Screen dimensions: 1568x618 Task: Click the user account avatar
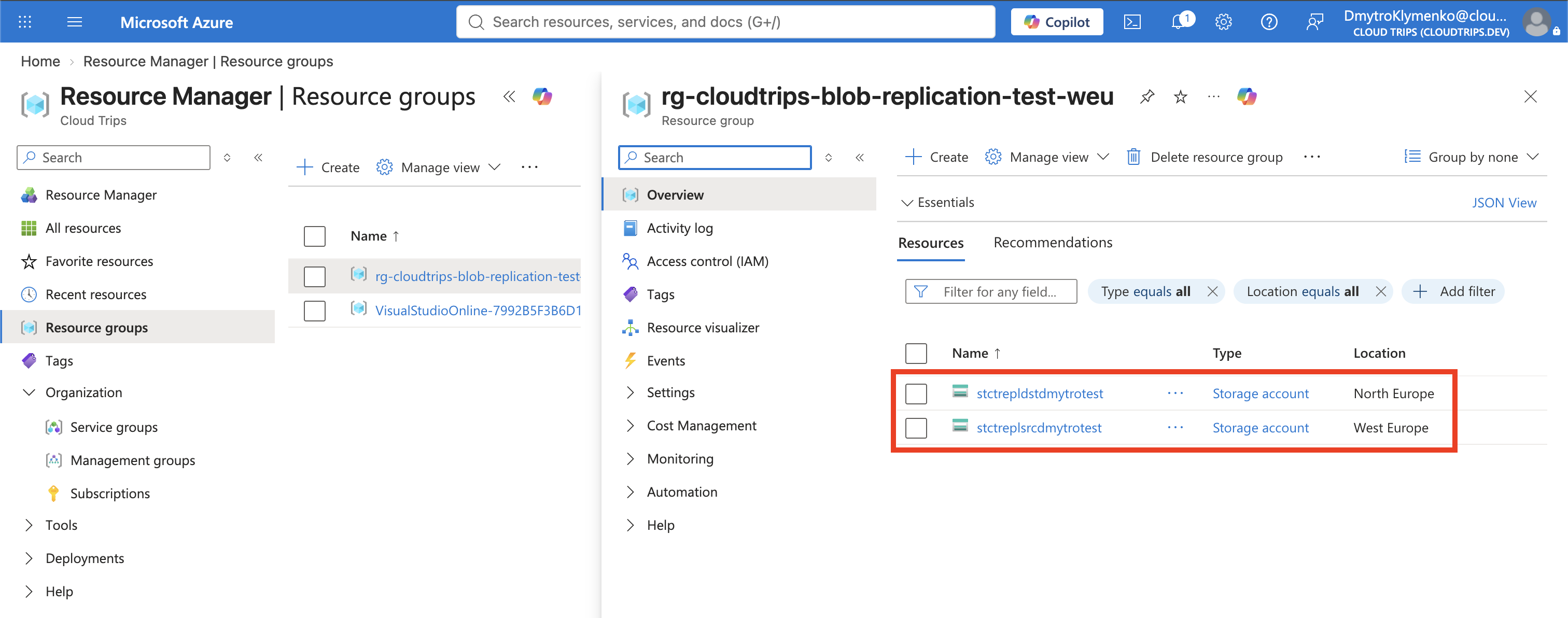click(x=1537, y=22)
